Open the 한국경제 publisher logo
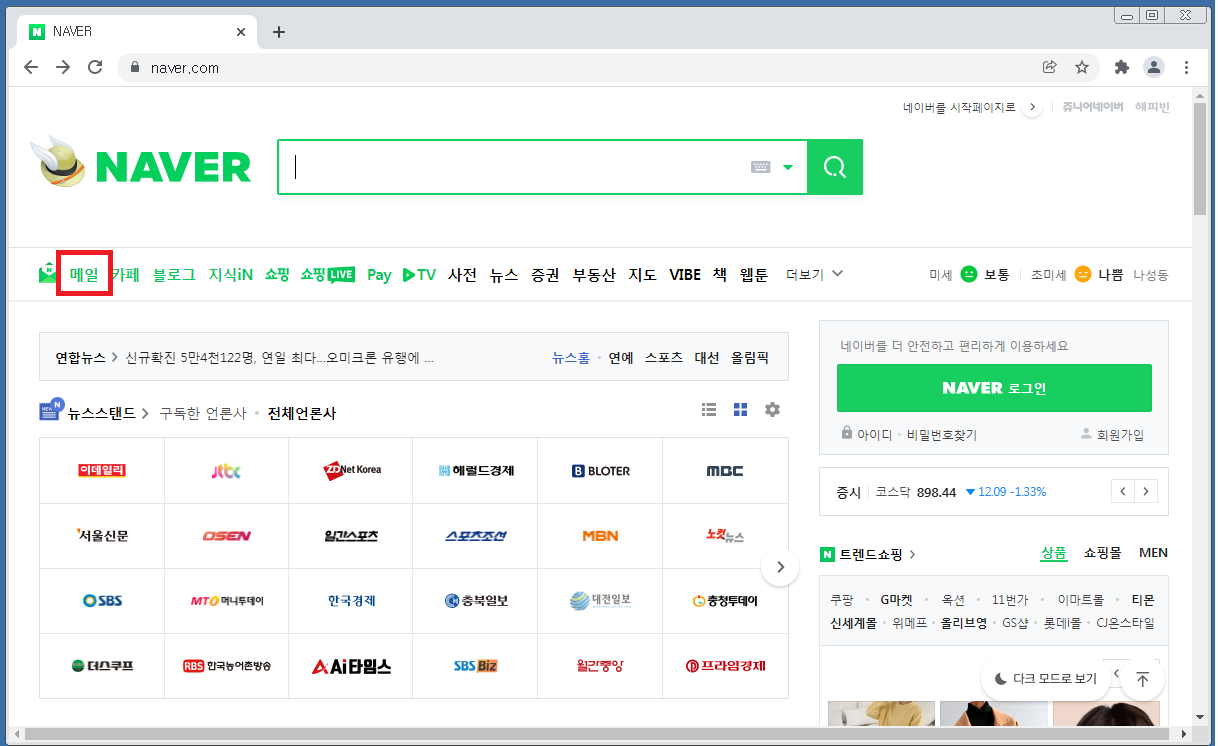 pyautogui.click(x=351, y=601)
